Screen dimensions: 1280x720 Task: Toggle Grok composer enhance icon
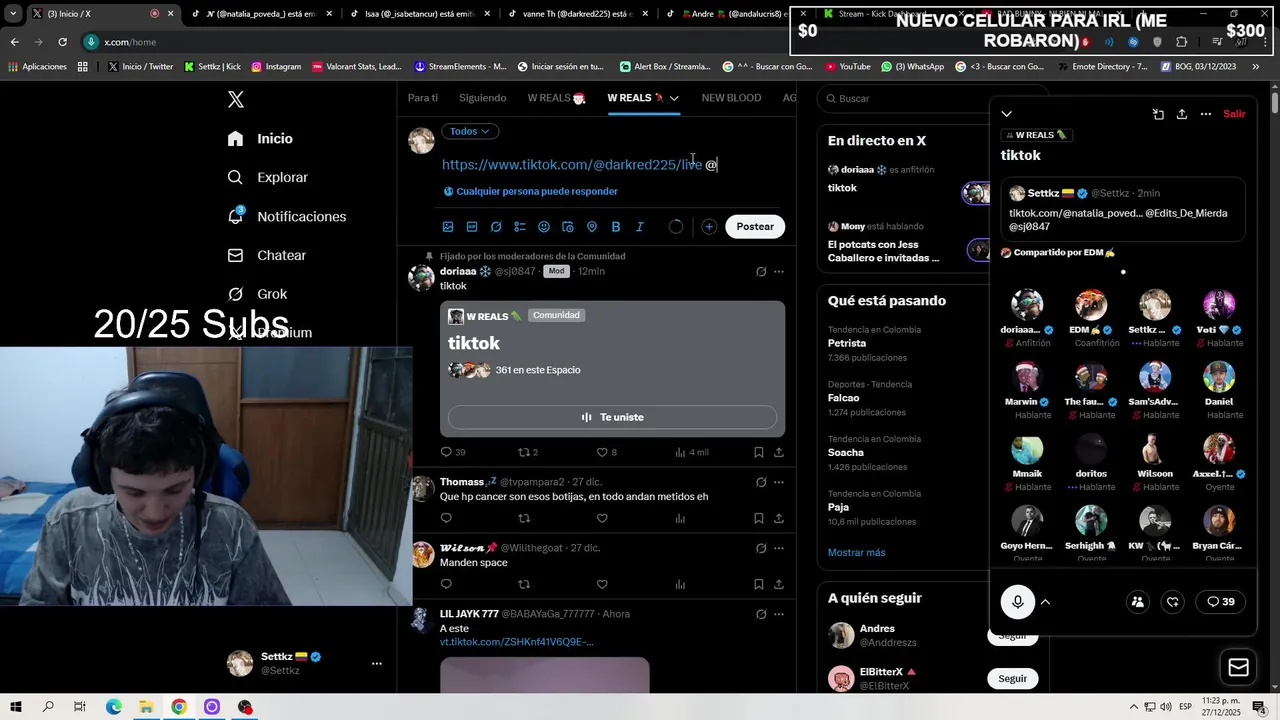[496, 227]
